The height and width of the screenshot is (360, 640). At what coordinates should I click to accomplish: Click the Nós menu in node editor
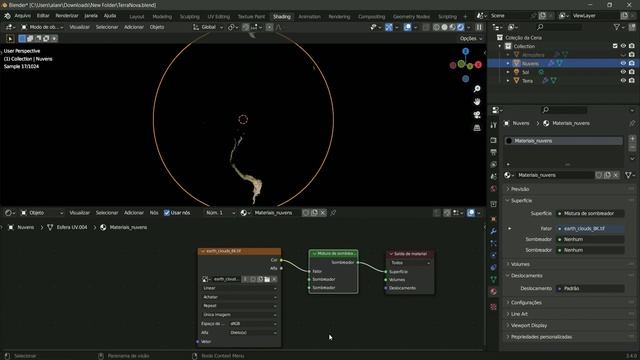tap(153, 213)
